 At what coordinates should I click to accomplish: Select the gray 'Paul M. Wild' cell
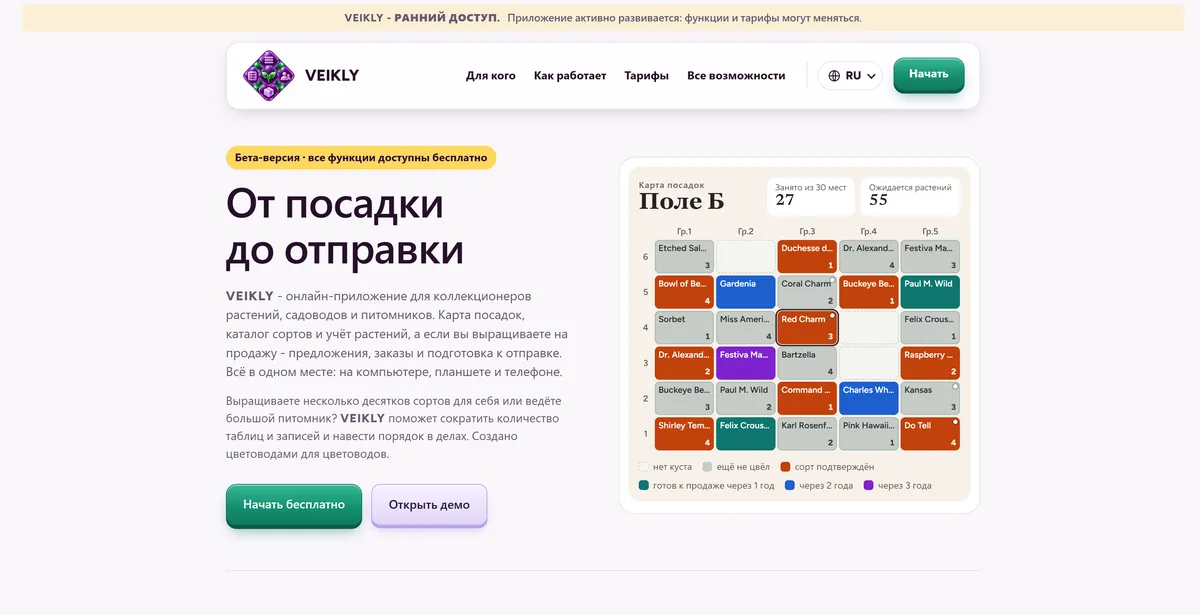click(x=746, y=398)
